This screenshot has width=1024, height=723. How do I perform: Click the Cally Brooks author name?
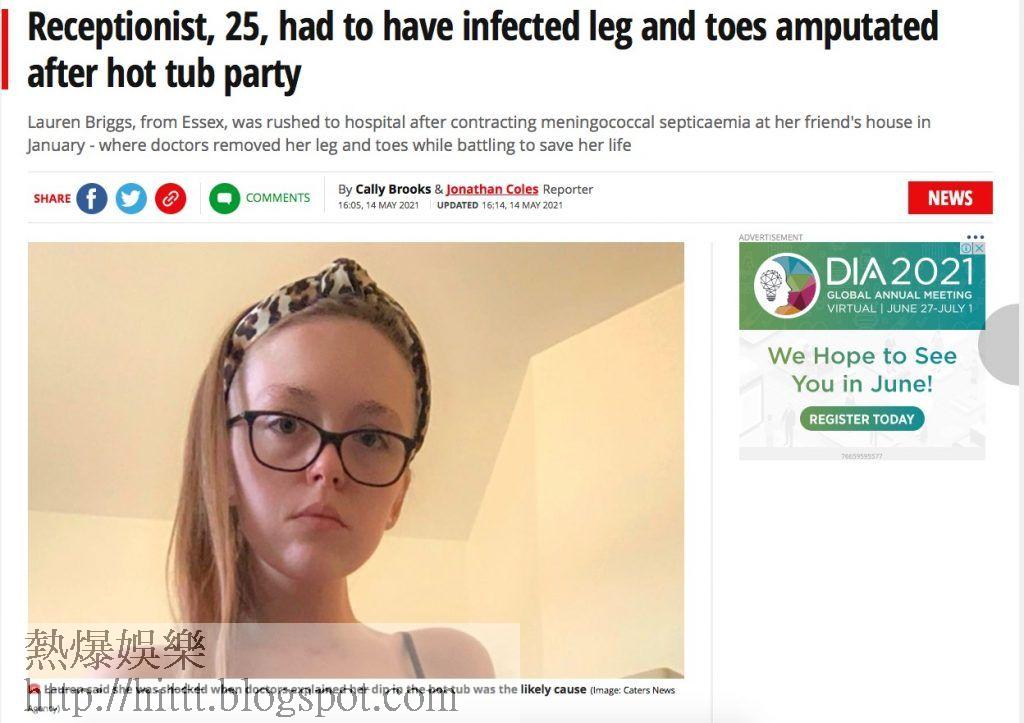[393, 189]
